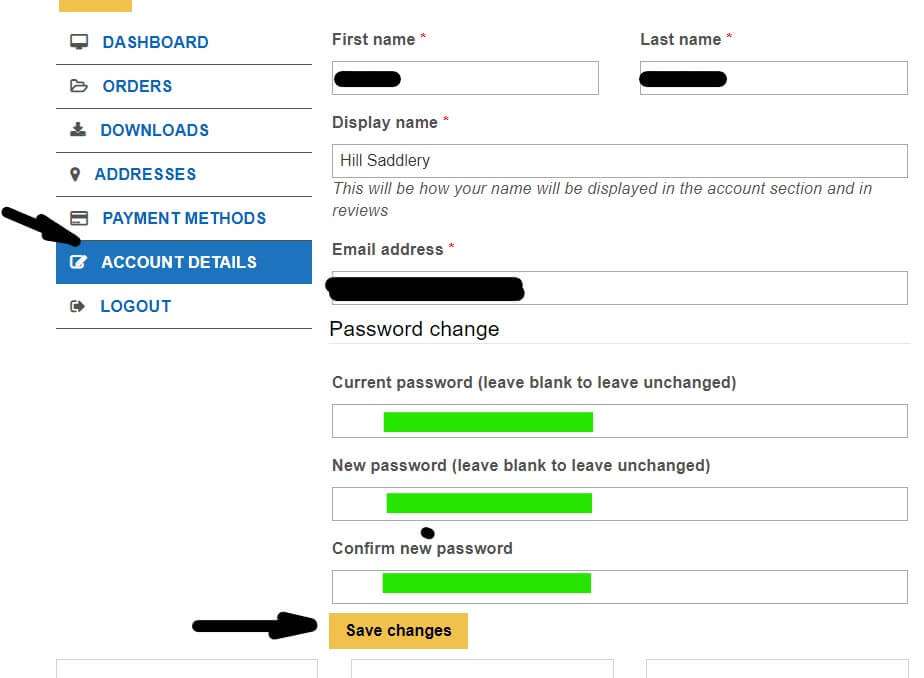Navigate to Addresses link
924x678 pixels.
click(145, 174)
